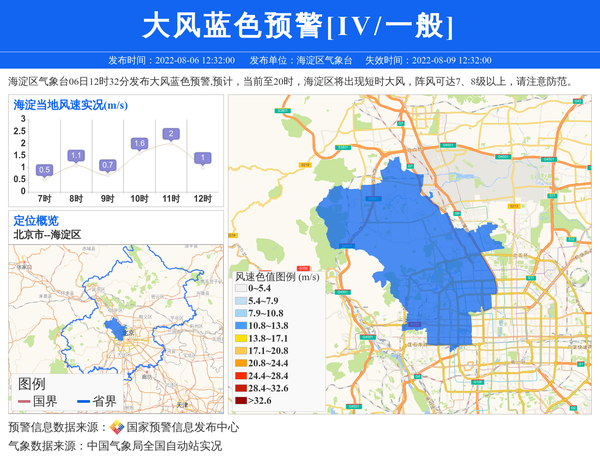
Task: Click the yellow 13.8~17.1 legend swatch
Action: click(x=240, y=339)
